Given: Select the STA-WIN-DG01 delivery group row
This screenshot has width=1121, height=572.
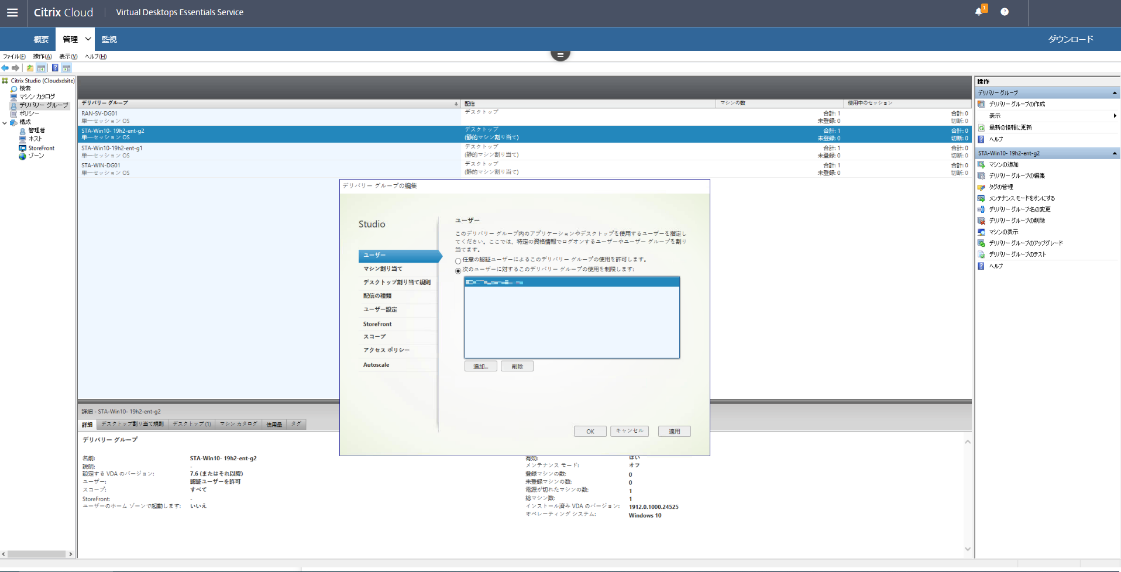Looking at the screenshot, I should [525, 169].
